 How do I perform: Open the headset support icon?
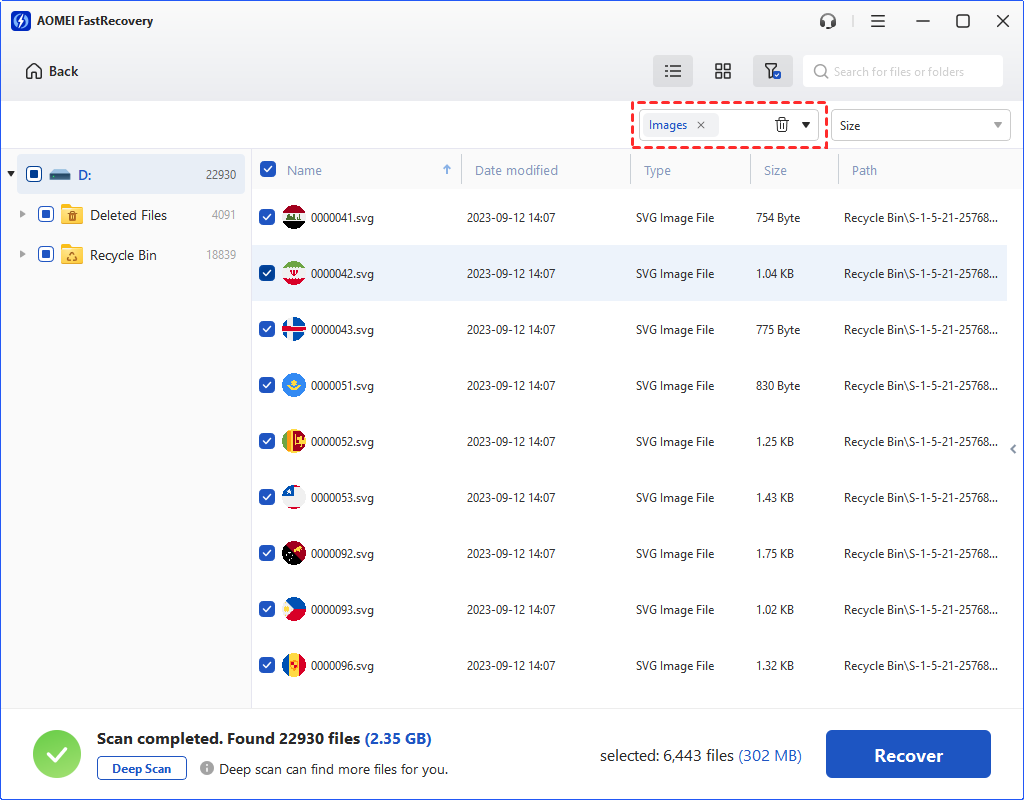[x=828, y=21]
